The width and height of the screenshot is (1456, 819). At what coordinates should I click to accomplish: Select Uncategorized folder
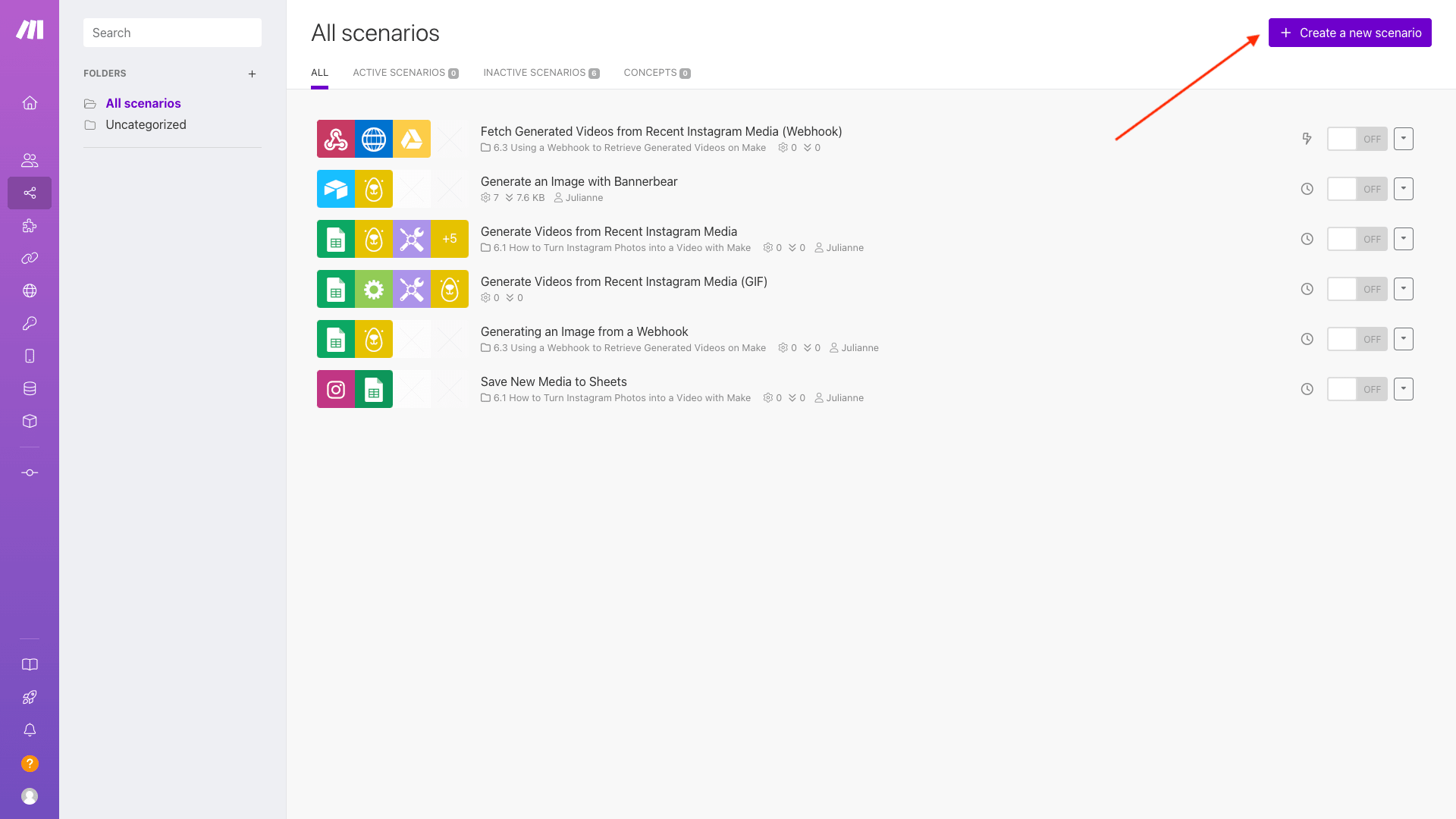click(146, 124)
